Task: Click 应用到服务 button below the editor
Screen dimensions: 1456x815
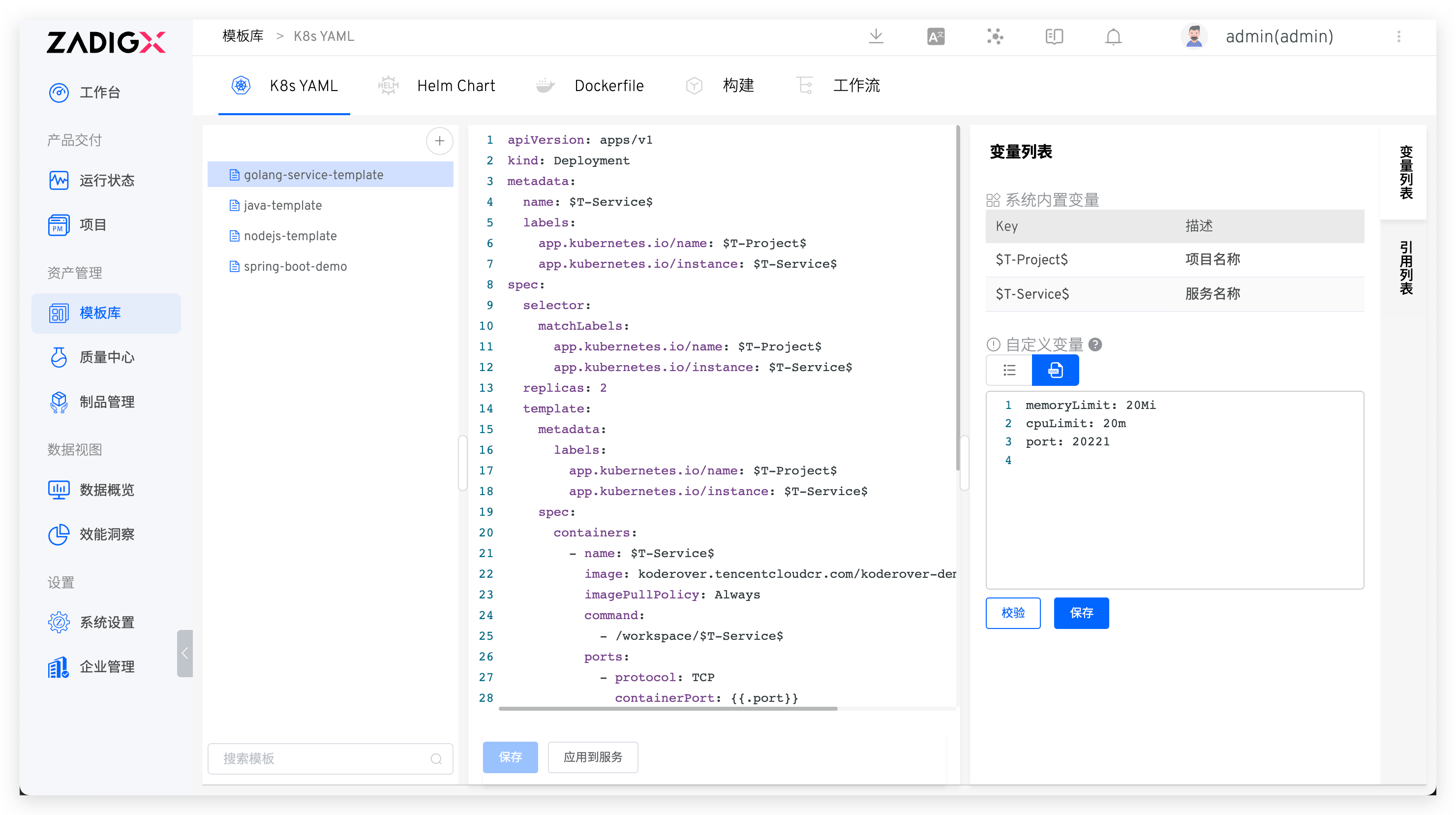Action: pos(592,757)
